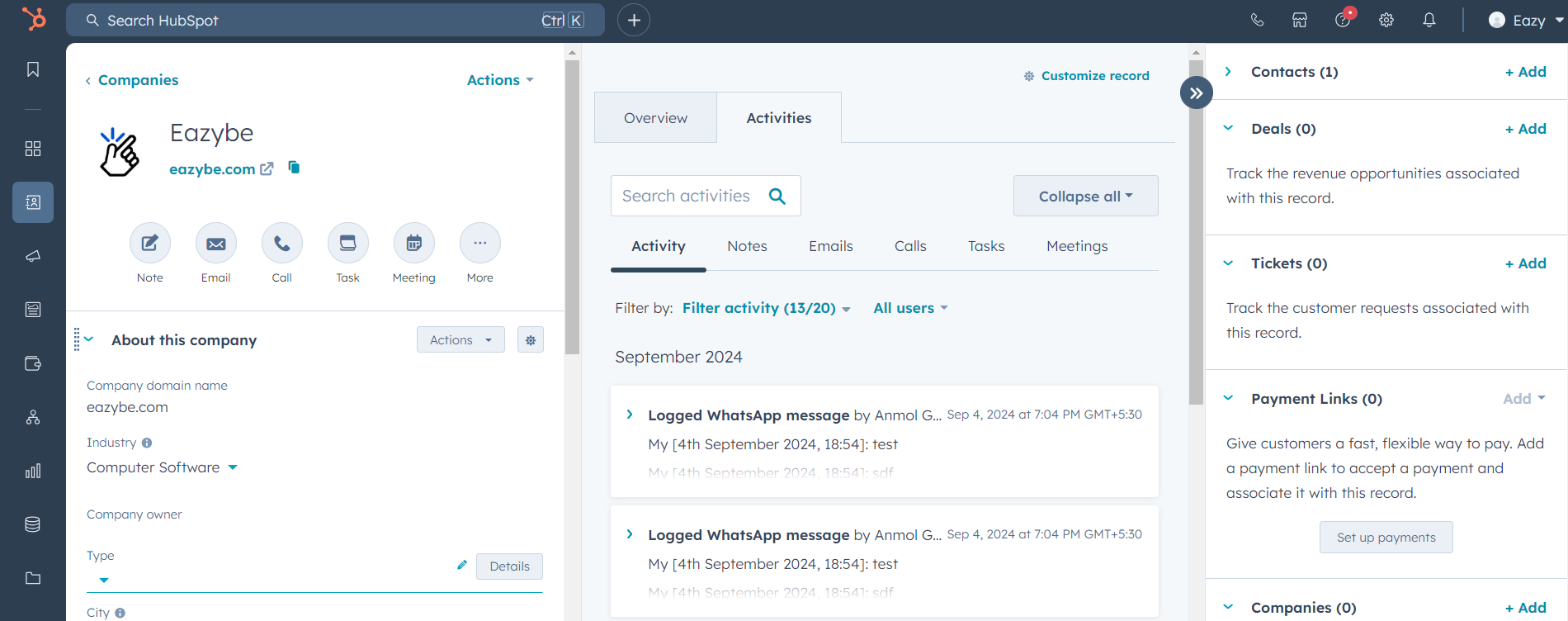Open Reporting bar chart icon in sidebar
1568x621 pixels.
[33, 471]
